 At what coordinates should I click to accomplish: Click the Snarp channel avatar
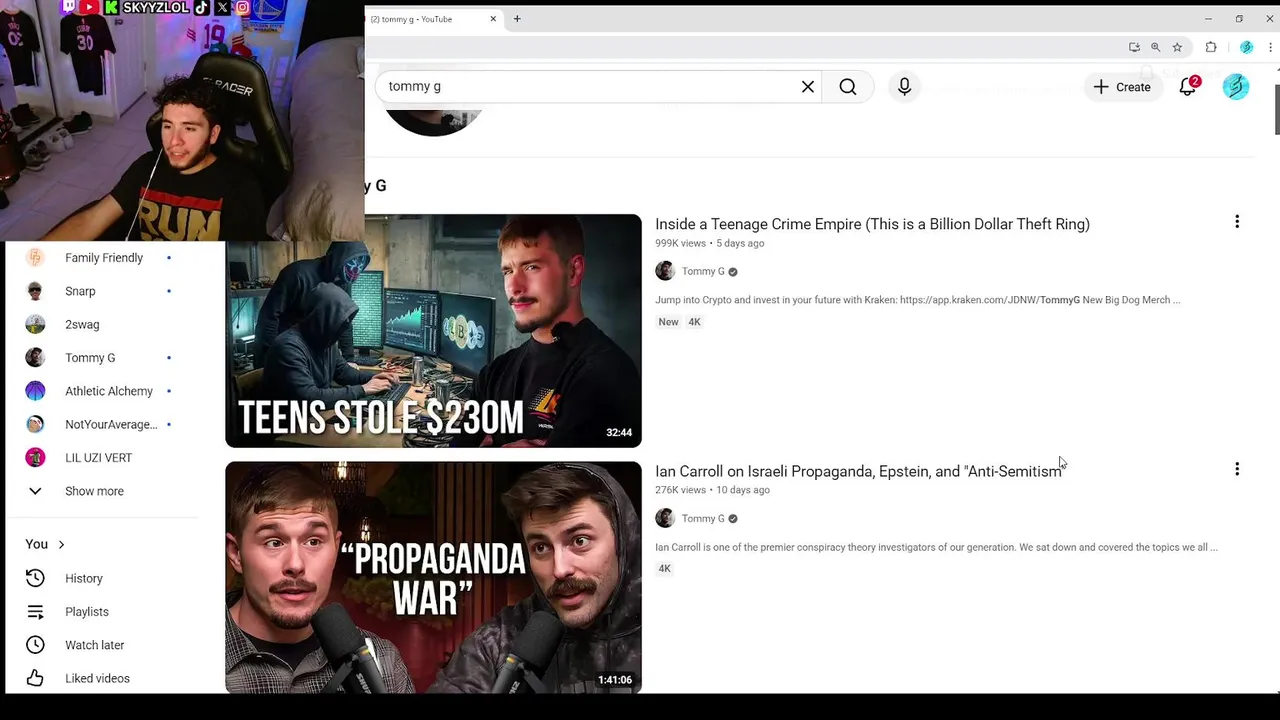(x=35, y=291)
